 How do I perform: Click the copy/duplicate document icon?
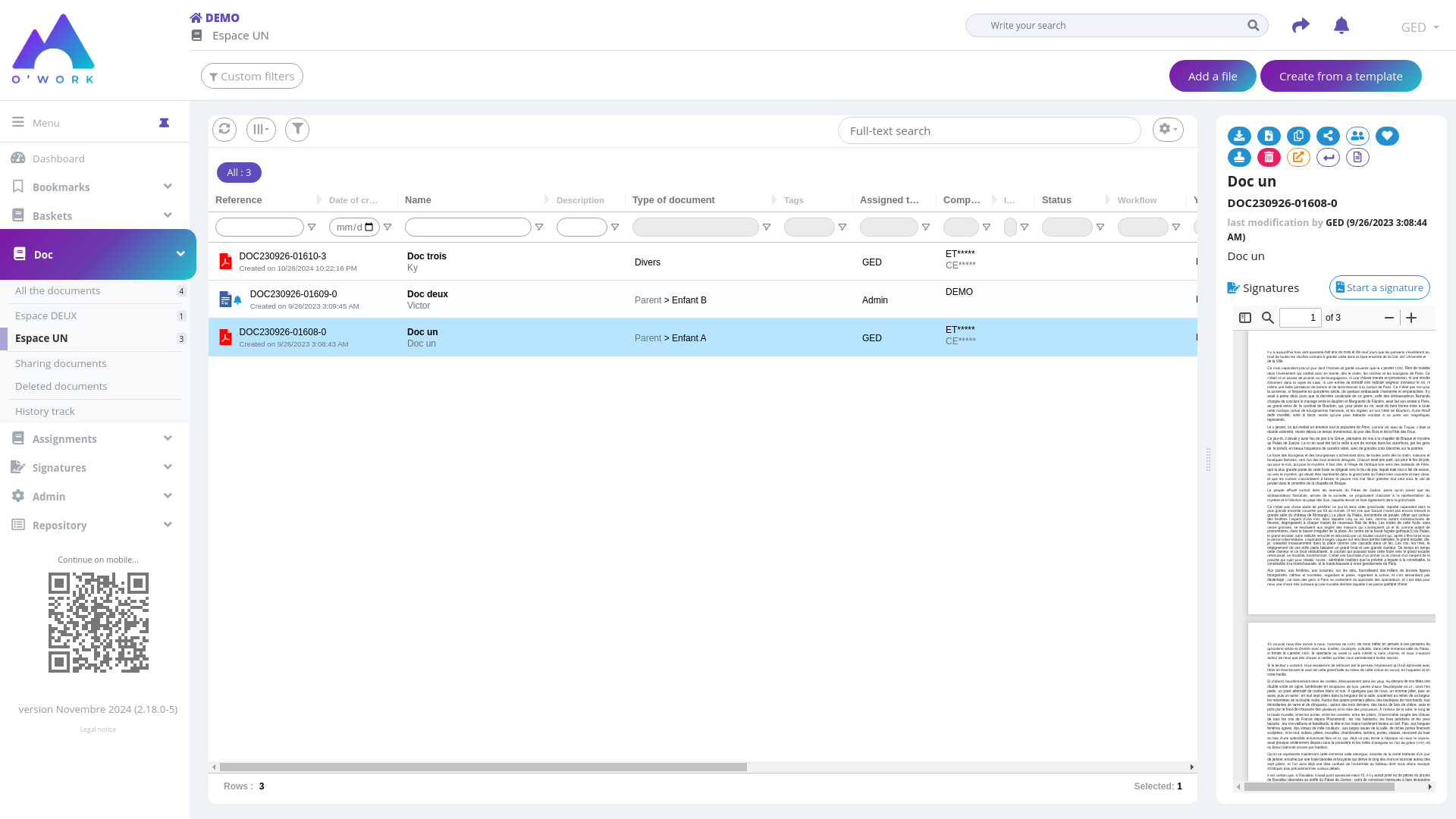[x=1298, y=136]
